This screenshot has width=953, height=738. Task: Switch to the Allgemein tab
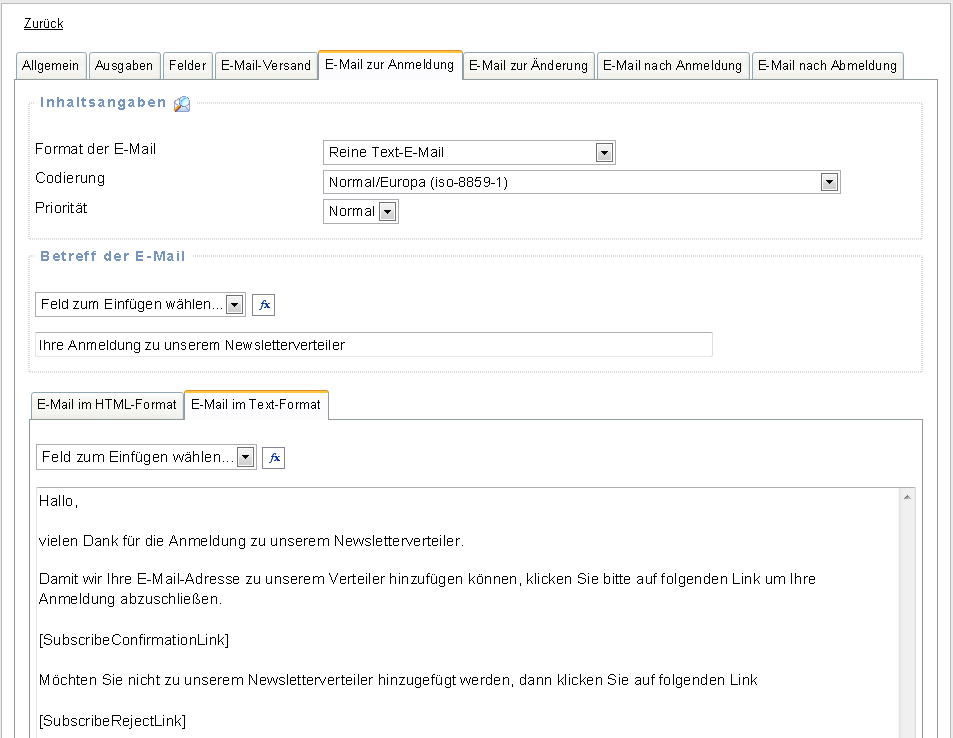point(51,66)
